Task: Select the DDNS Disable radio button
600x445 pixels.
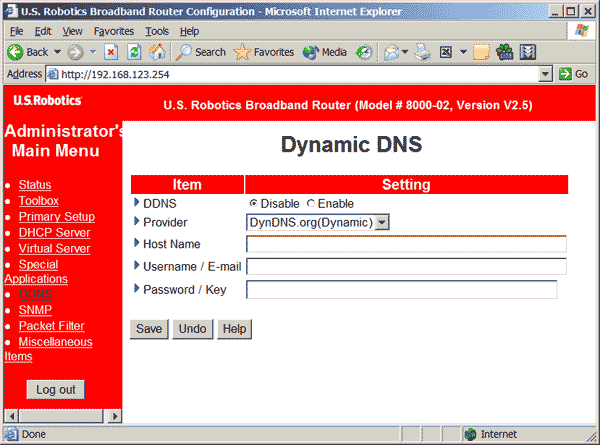Action: click(253, 203)
